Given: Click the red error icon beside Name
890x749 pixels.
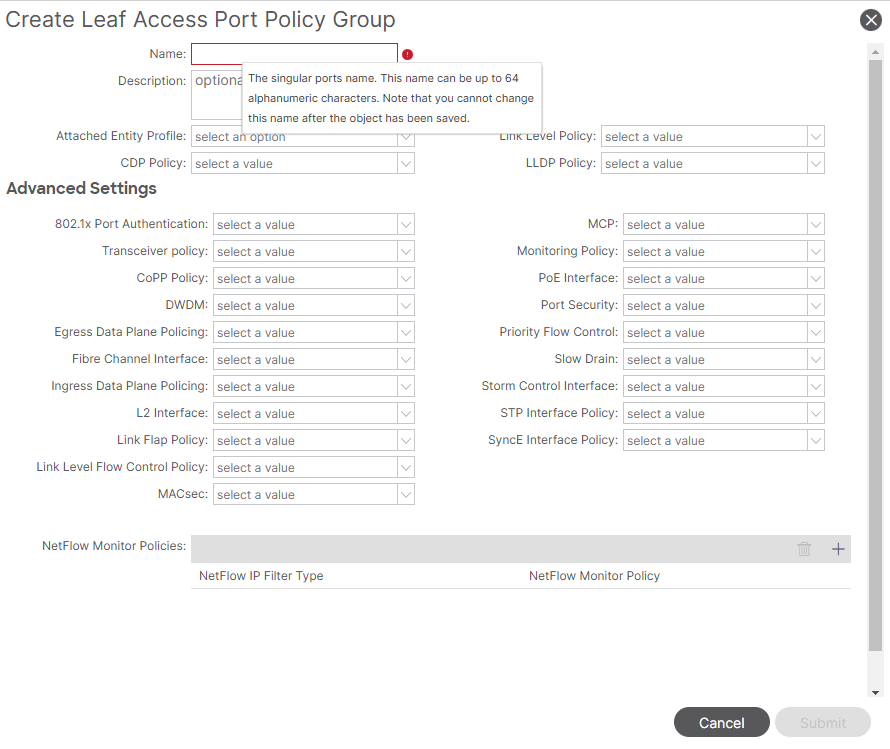Looking at the screenshot, I should tap(407, 55).
